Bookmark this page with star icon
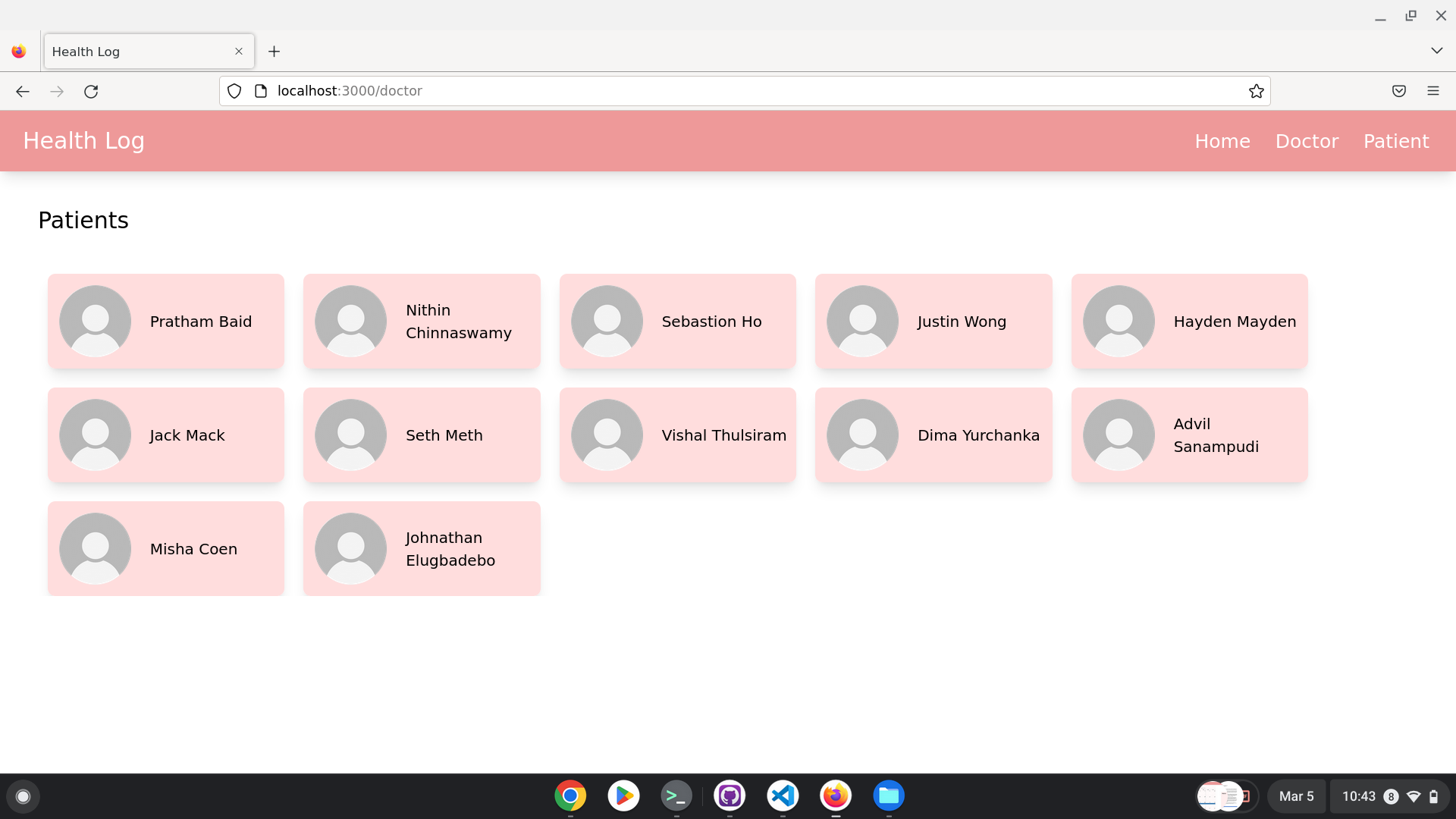 (x=1256, y=91)
